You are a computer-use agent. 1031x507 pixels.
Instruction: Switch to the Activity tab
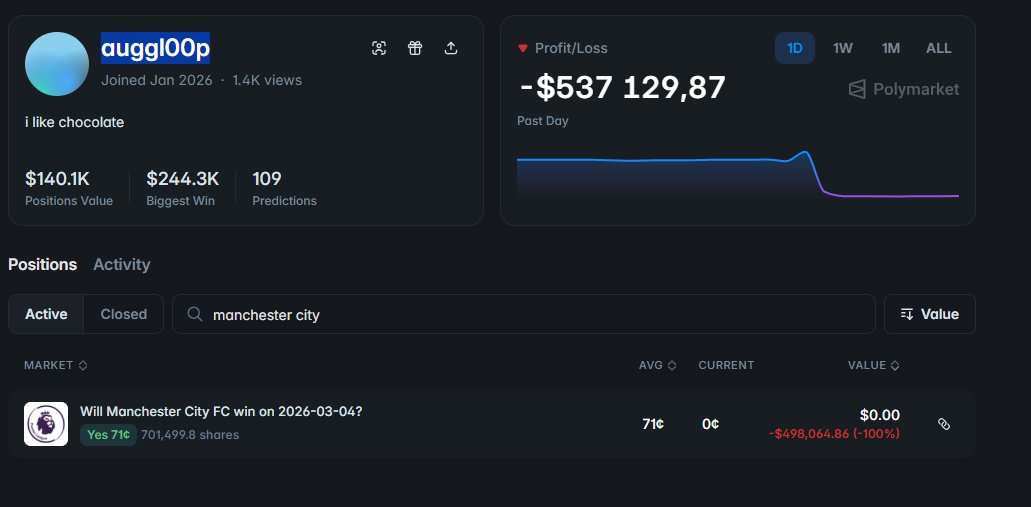pos(122,264)
